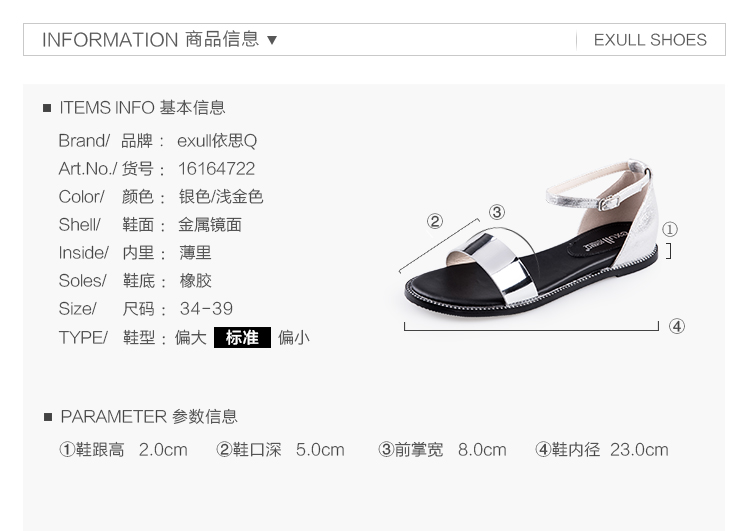The height and width of the screenshot is (531, 750).
Task: Click the ③前掌宽 8.0cm parameter
Action: click(x=442, y=450)
